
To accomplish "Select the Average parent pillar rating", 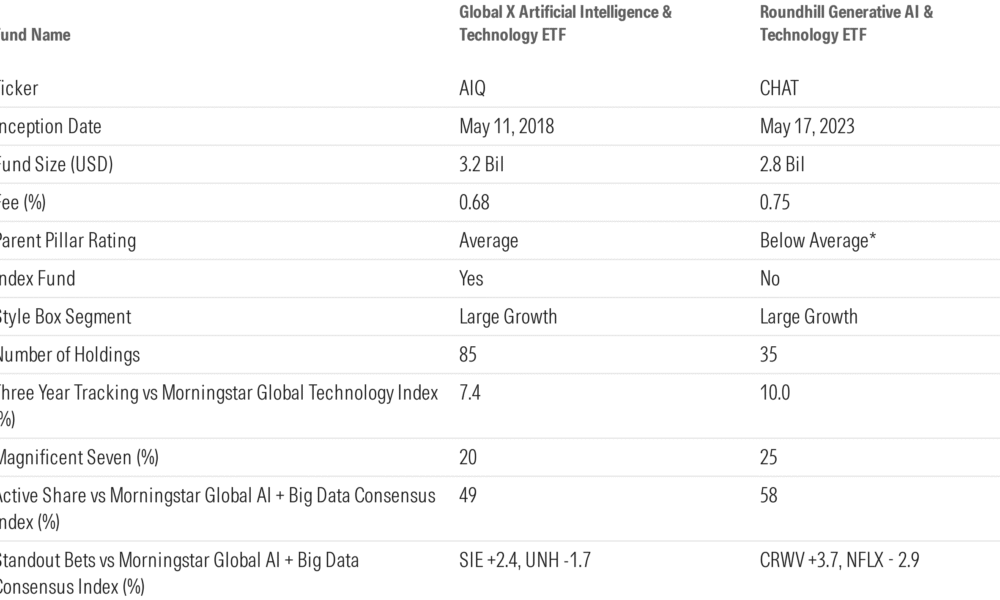I will 489,241.
